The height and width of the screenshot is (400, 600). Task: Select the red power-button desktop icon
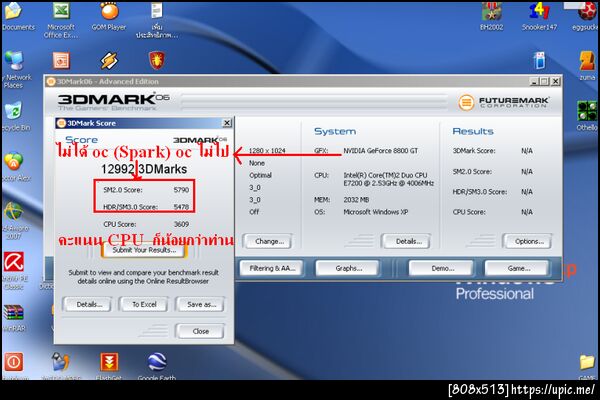[14, 362]
